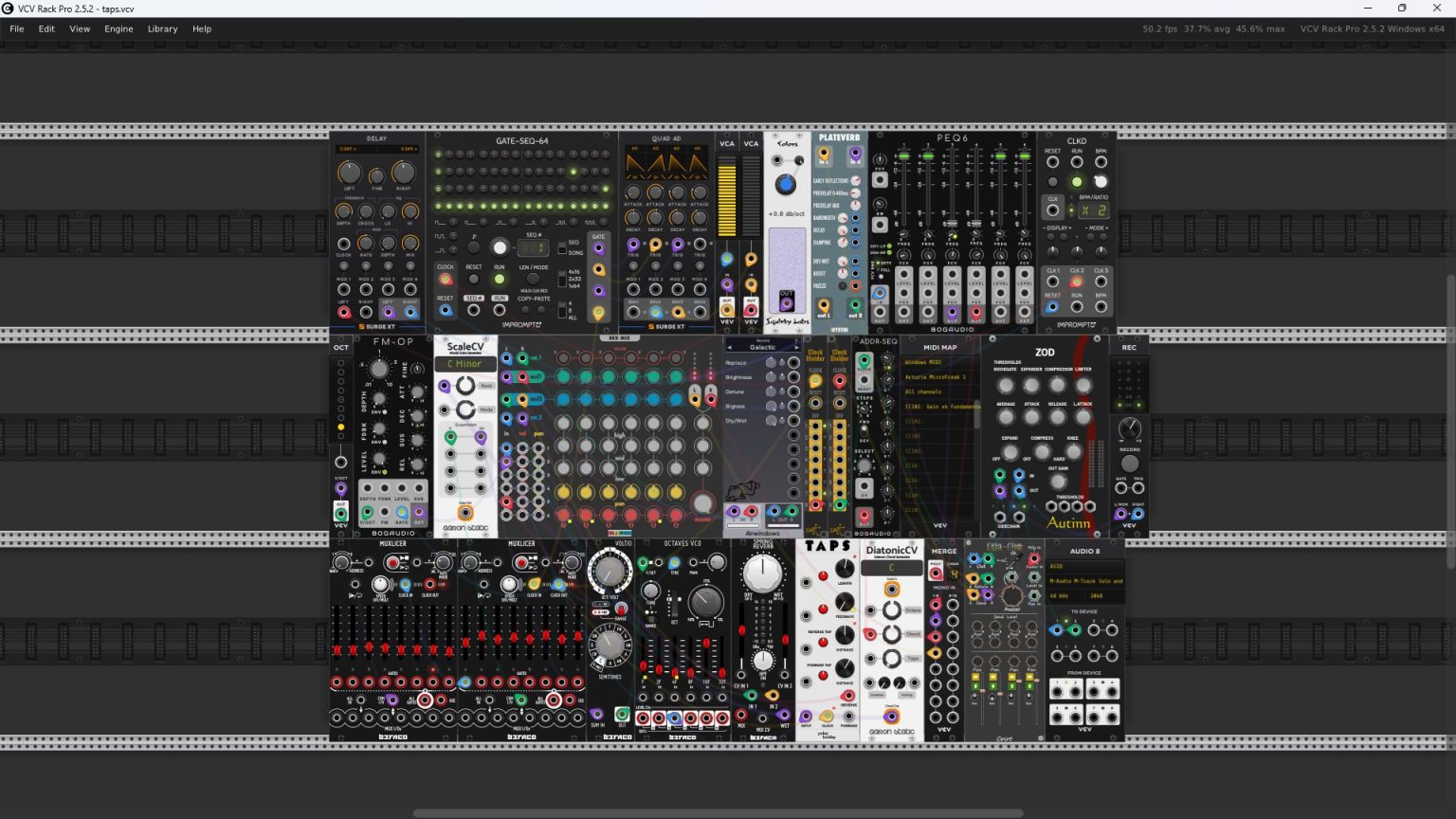The image size is (1456, 819).
Task: Click the RECORD button on REC module
Action: point(1129,464)
